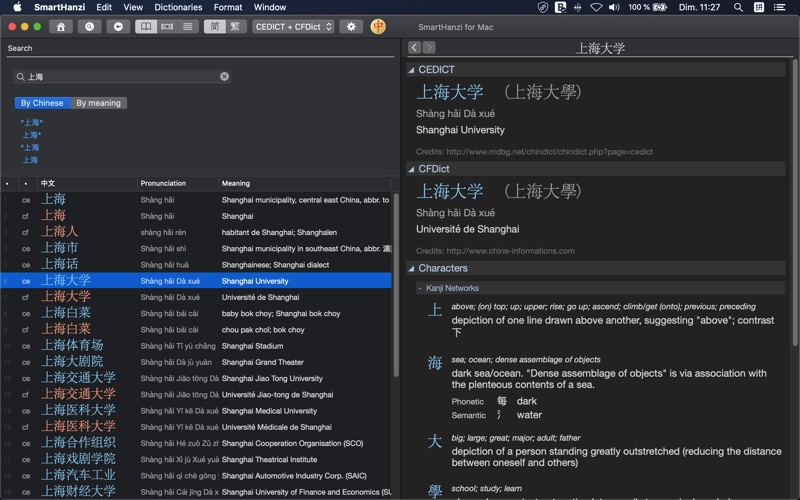This screenshot has height=500, width=800.
Task: Go forward with the detail pane's right arrow
Action: [x=429, y=47]
